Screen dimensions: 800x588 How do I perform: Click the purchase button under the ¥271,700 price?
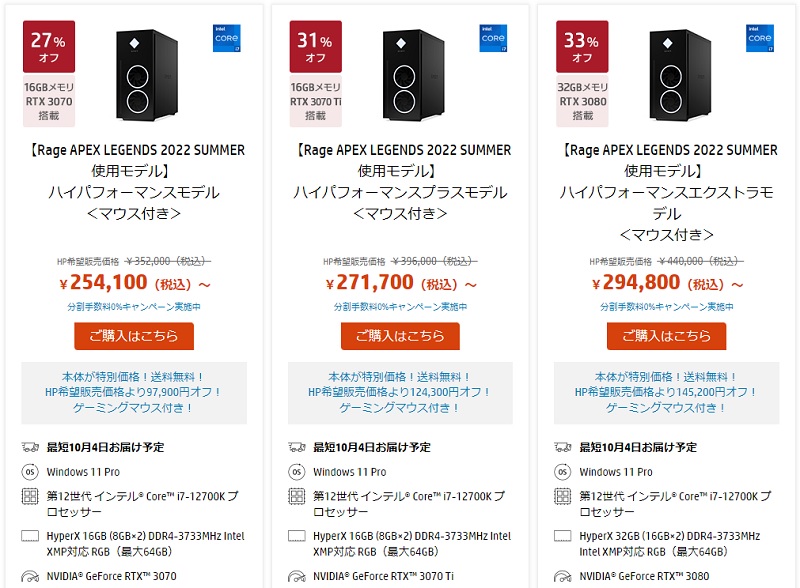[x=400, y=336]
